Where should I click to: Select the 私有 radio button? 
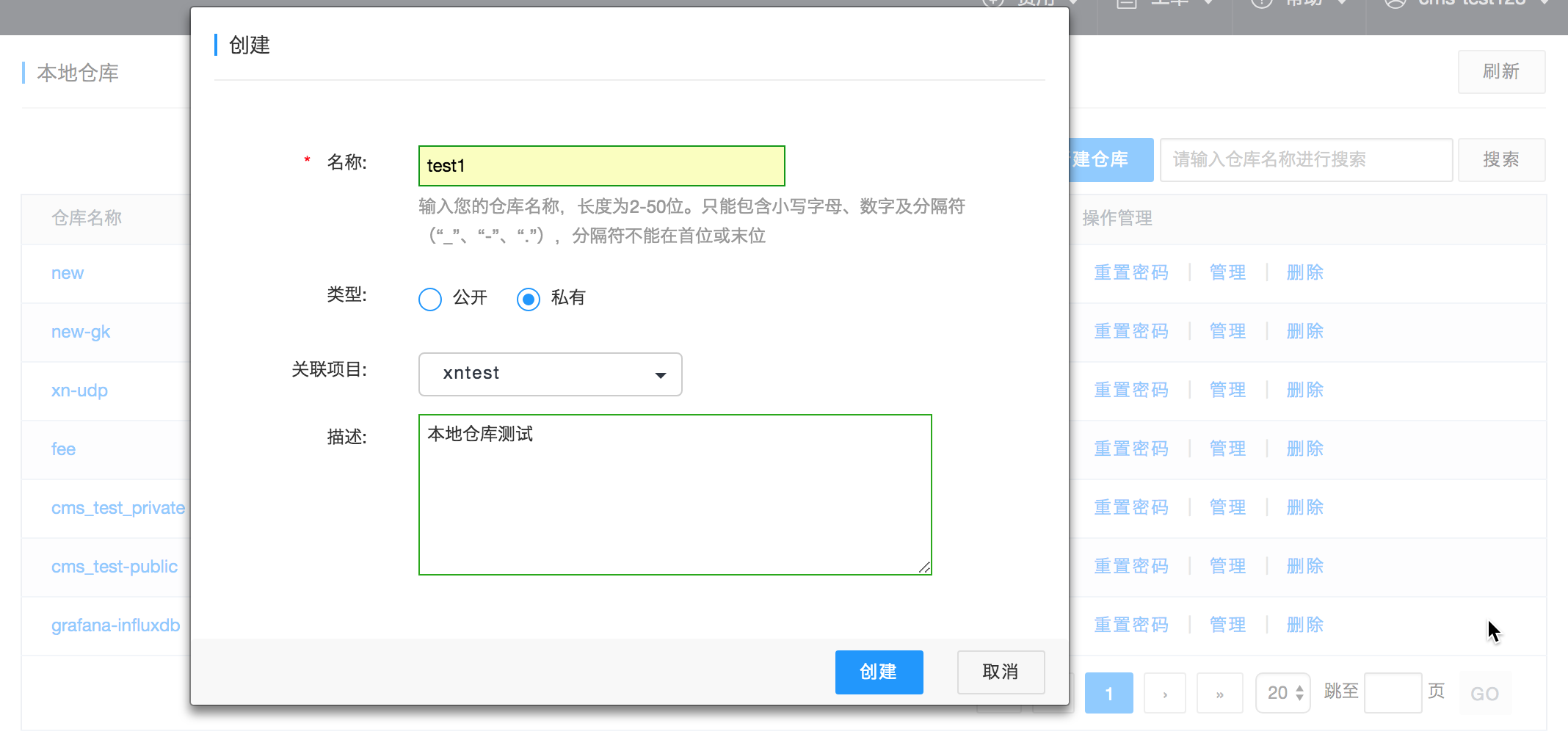pos(528,299)
